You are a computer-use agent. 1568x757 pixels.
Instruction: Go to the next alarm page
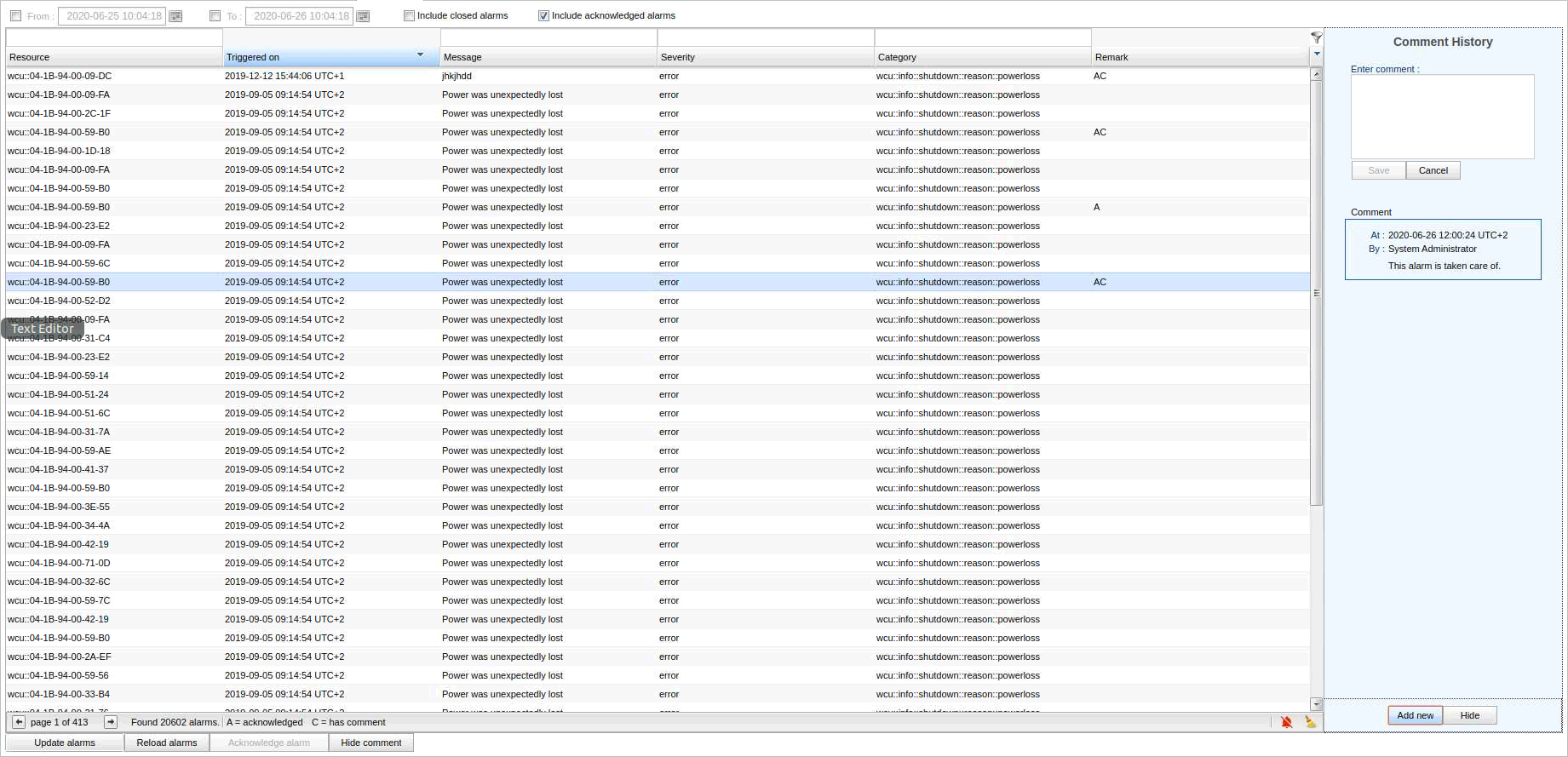pyautogui.click(x=111, y=722)
